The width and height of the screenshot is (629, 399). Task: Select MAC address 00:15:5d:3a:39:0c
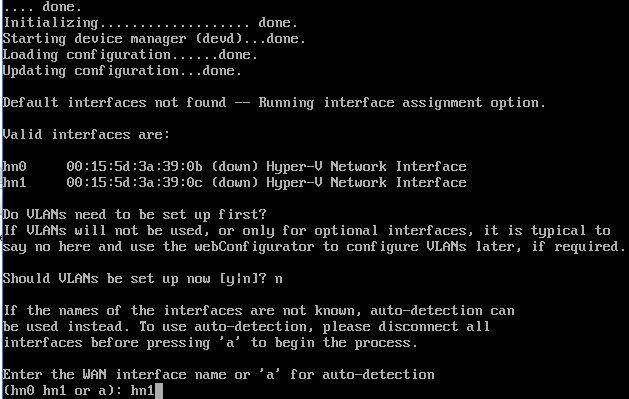(x=134, y=182)
